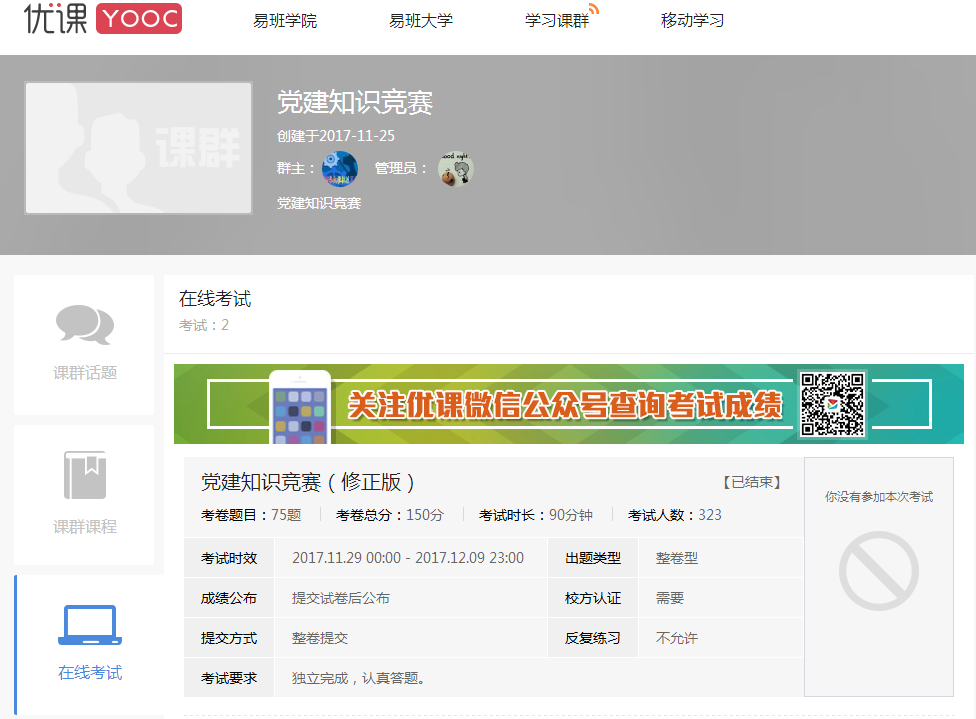Open exam 党建知识竞赛（修正版）title
The height and width of the screenshot is (719, 976).
307,482
